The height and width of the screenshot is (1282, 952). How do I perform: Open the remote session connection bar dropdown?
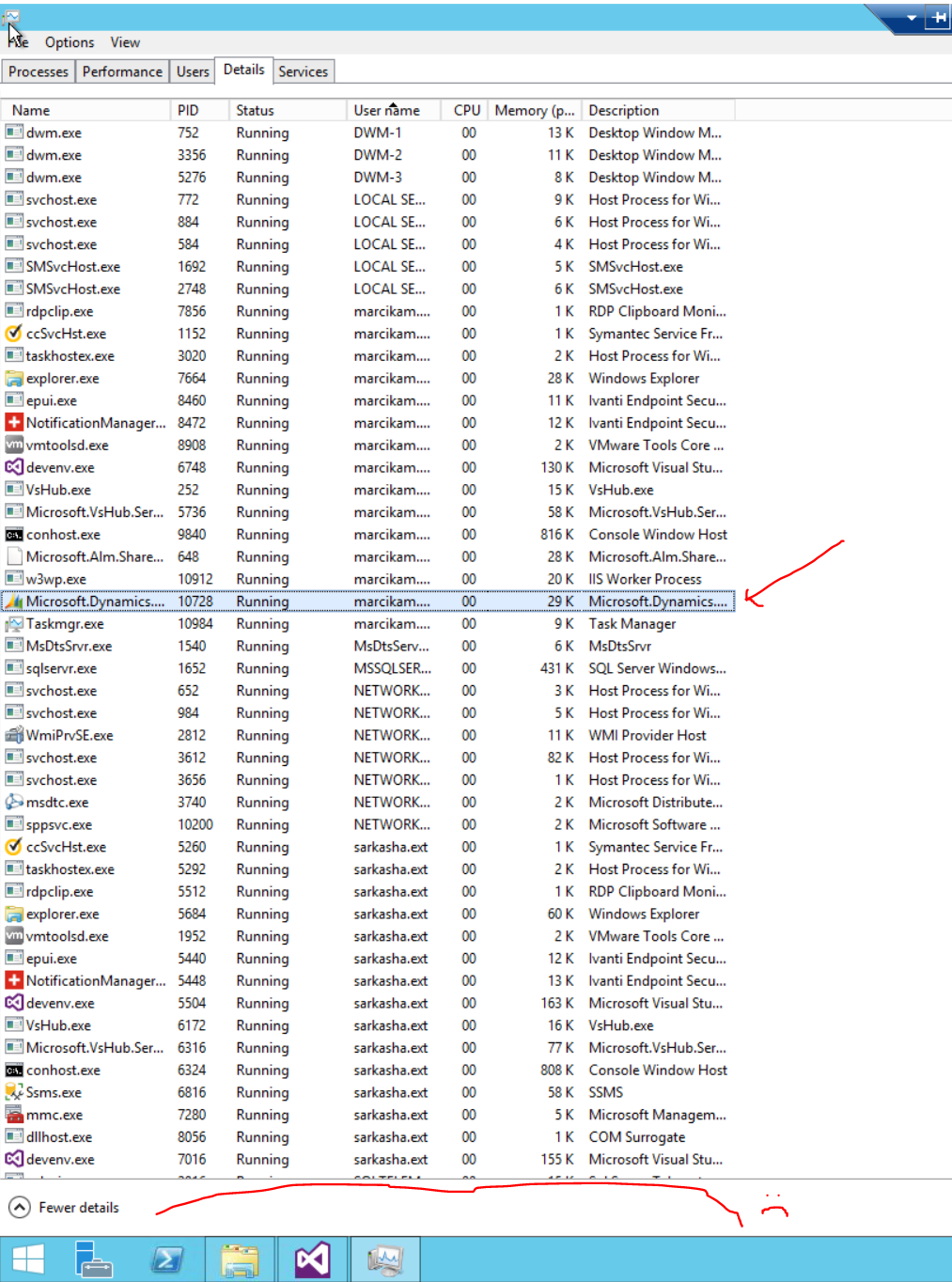click(x=911, y=17)
